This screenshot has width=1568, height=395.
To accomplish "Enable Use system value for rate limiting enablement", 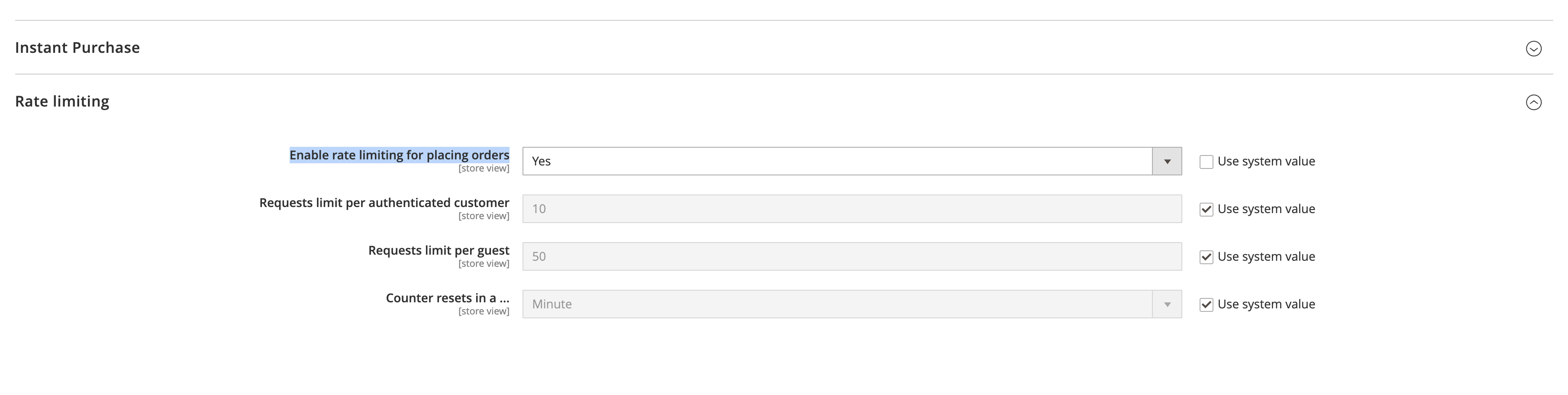I will coord(1206,161).
